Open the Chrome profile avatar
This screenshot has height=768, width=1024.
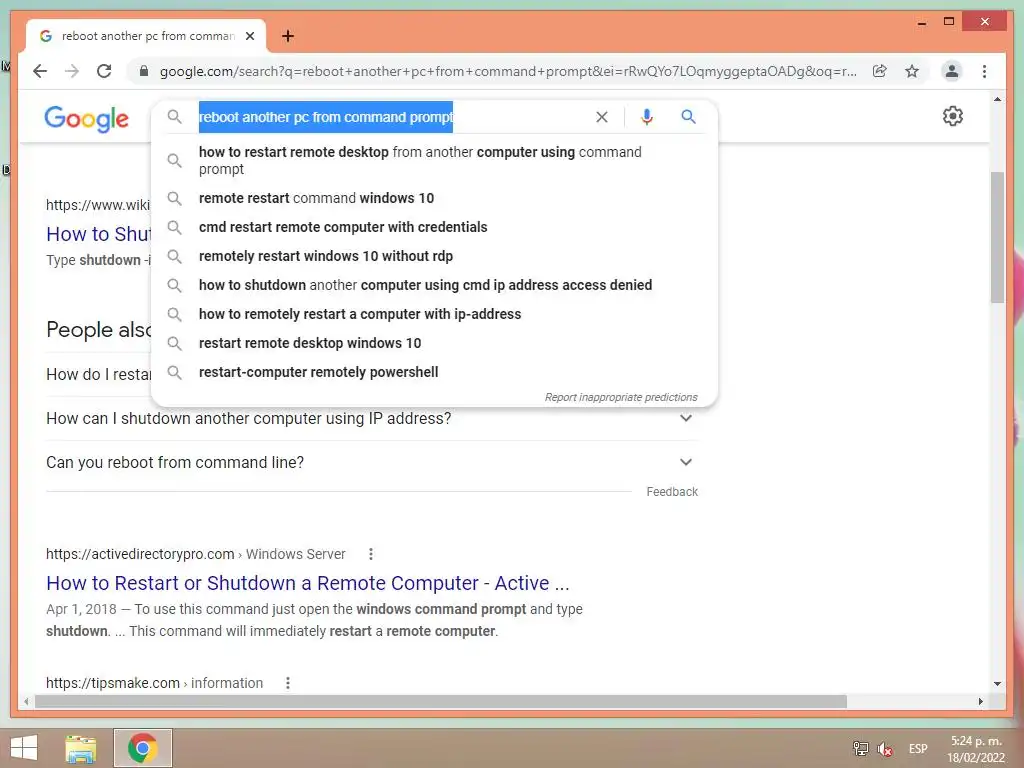[x=952, y=71]
